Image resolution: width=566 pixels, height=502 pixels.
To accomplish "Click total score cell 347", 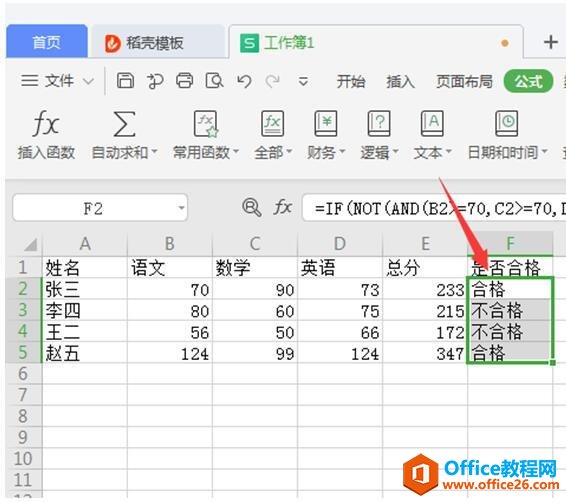I will [425, 353].
